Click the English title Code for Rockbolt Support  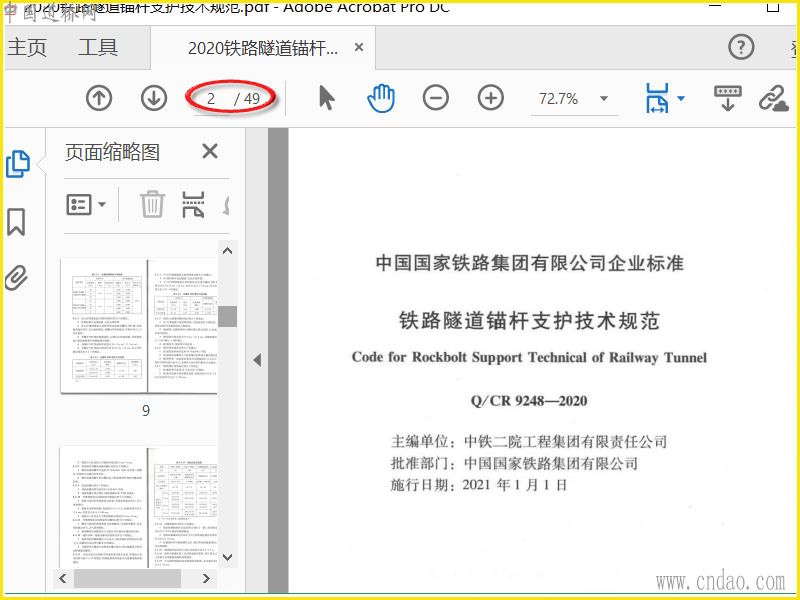pyautogui.click(x=529, y=357)
